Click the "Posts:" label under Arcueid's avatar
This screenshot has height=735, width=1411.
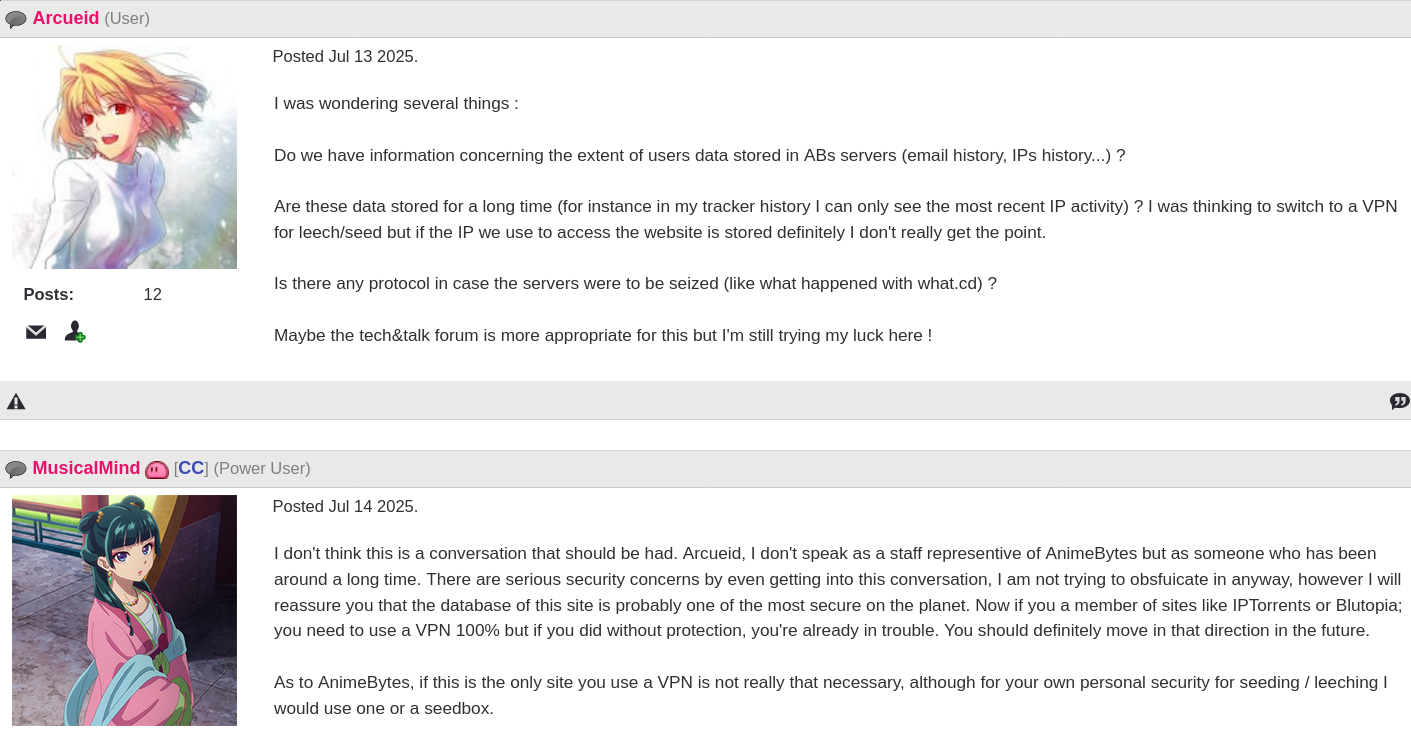49,294
